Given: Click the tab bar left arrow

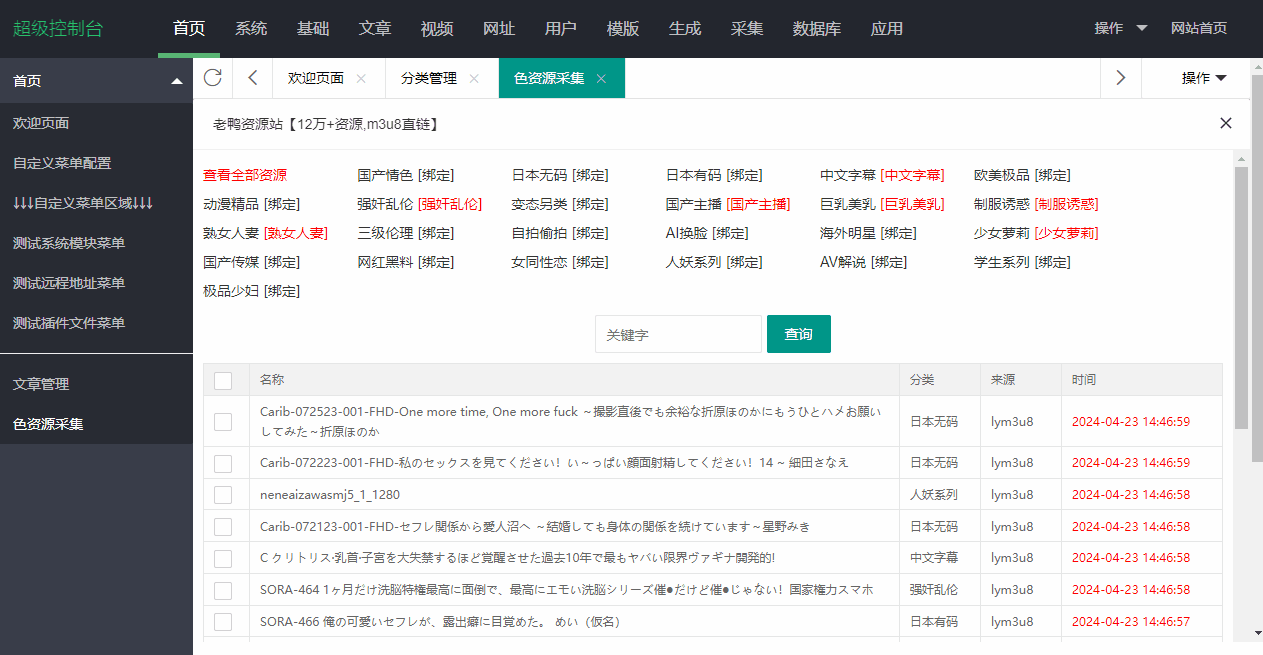Looking at the screenshot, I should [252, 78].
